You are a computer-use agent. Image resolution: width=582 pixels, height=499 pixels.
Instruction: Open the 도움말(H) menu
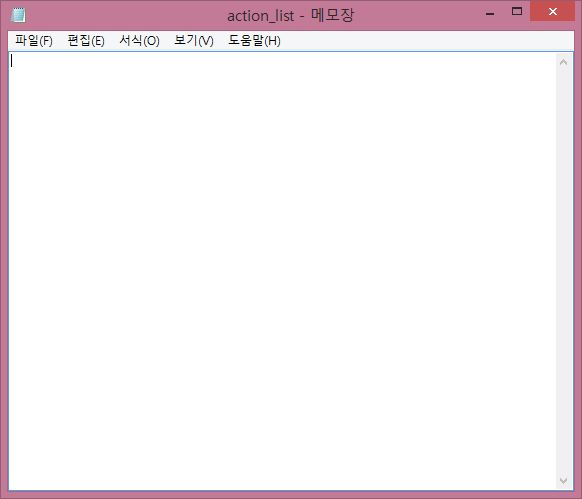pos(254,40)
